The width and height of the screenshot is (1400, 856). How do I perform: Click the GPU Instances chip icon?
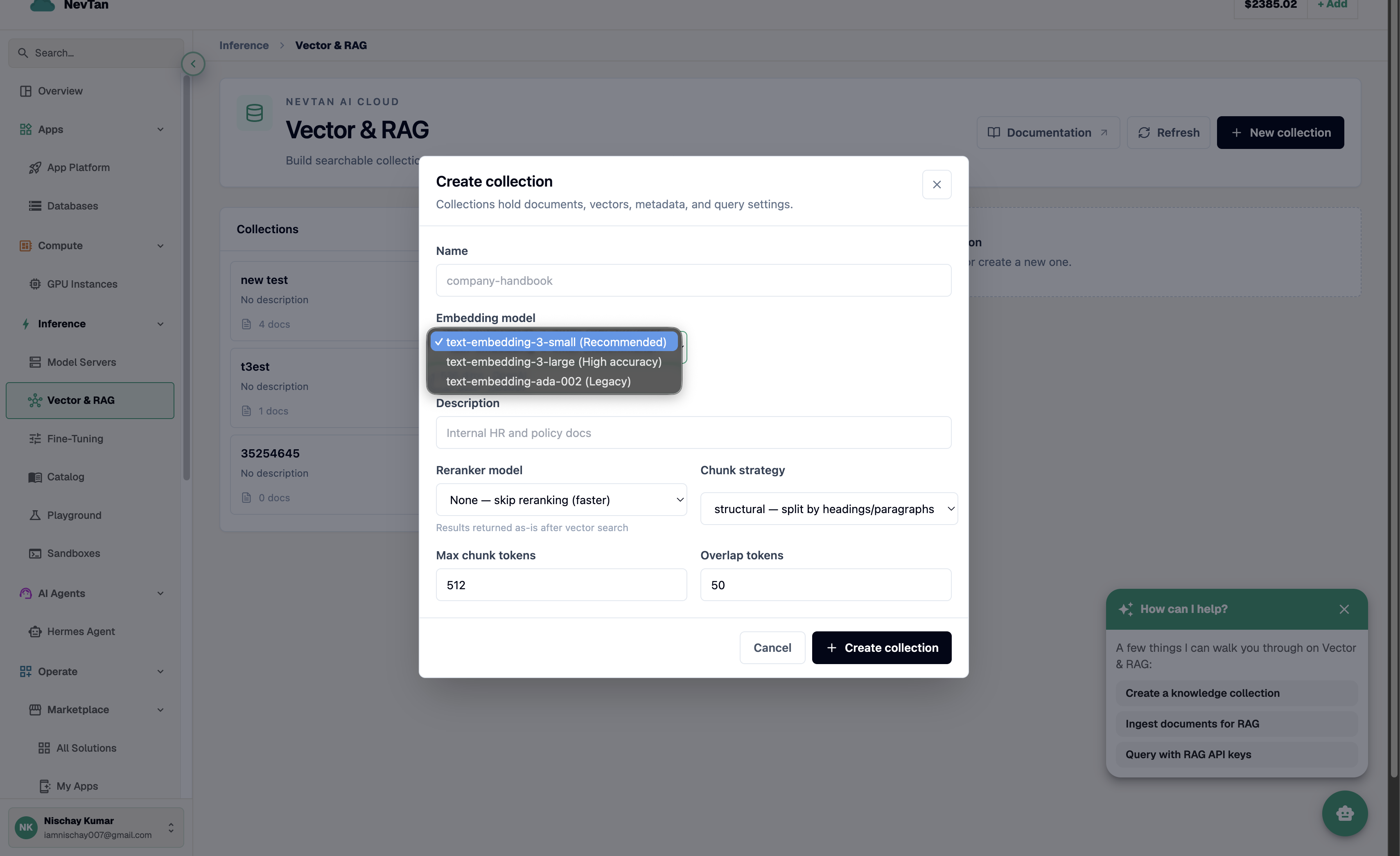(35, 284)
